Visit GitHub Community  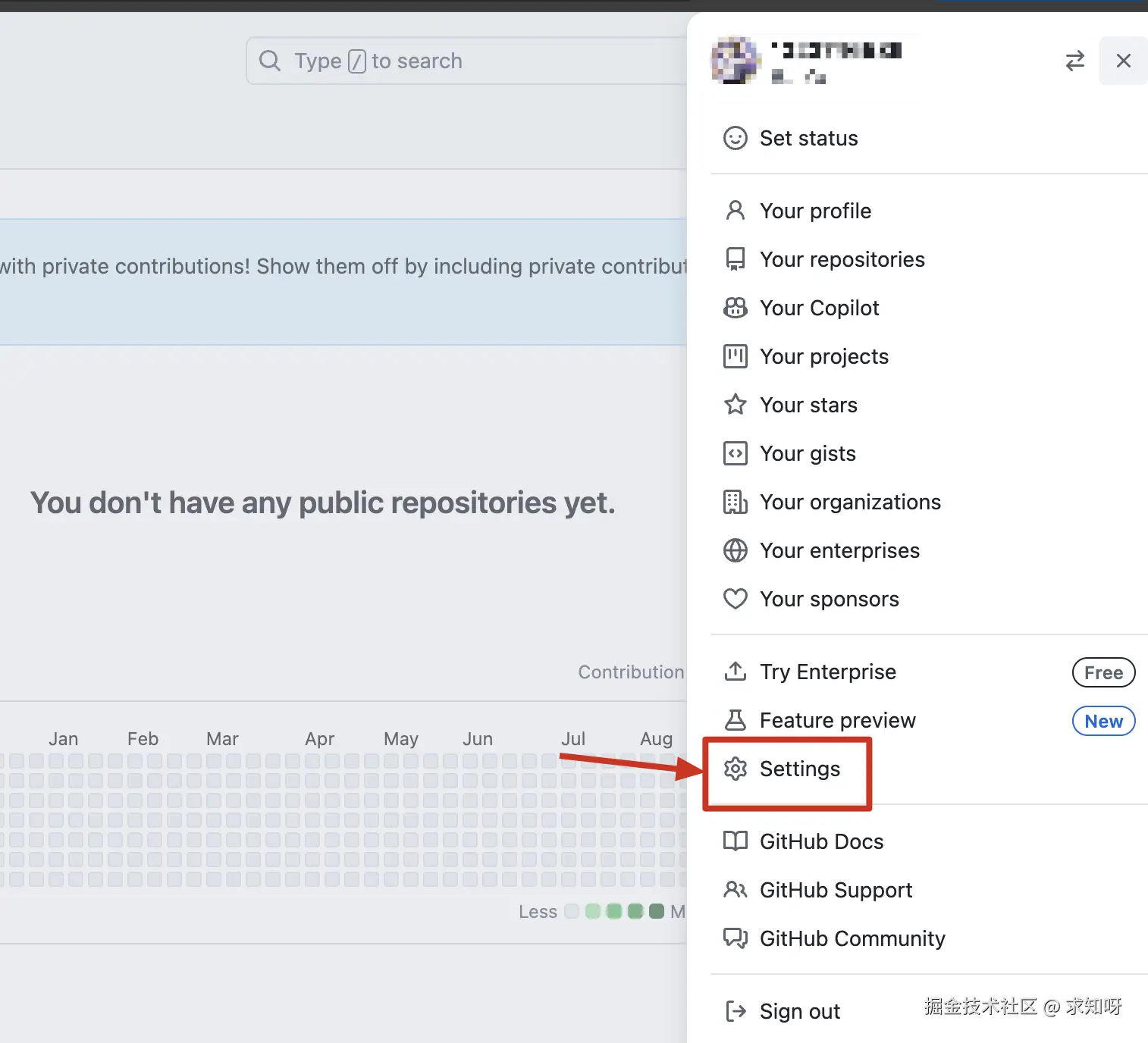[x=930, y=938]
